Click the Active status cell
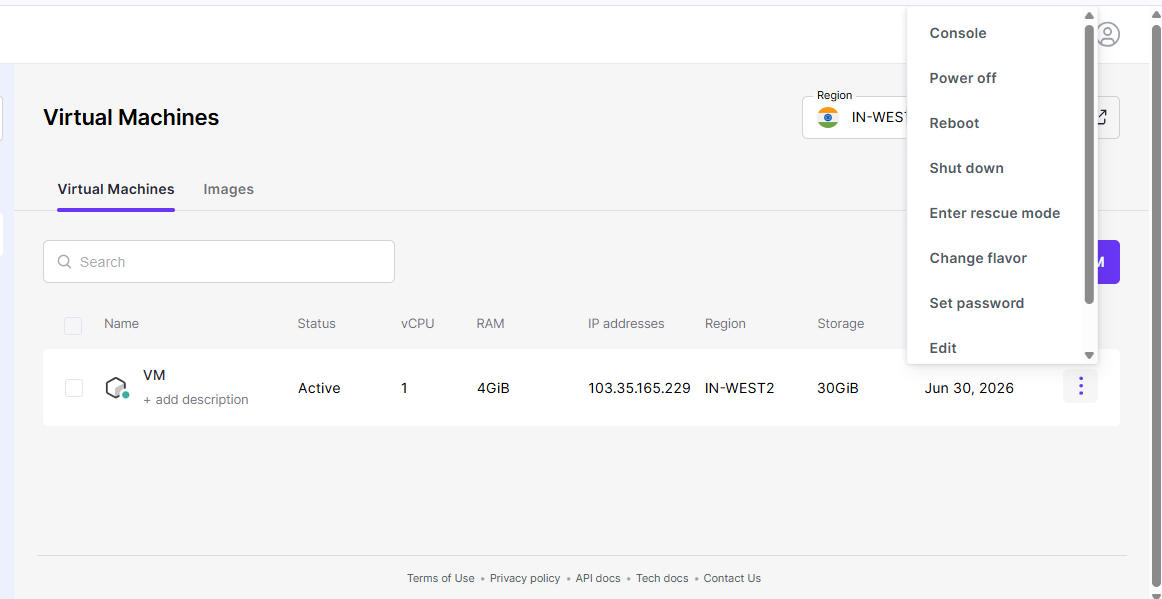1162x599 pixels. click(319, 388)
